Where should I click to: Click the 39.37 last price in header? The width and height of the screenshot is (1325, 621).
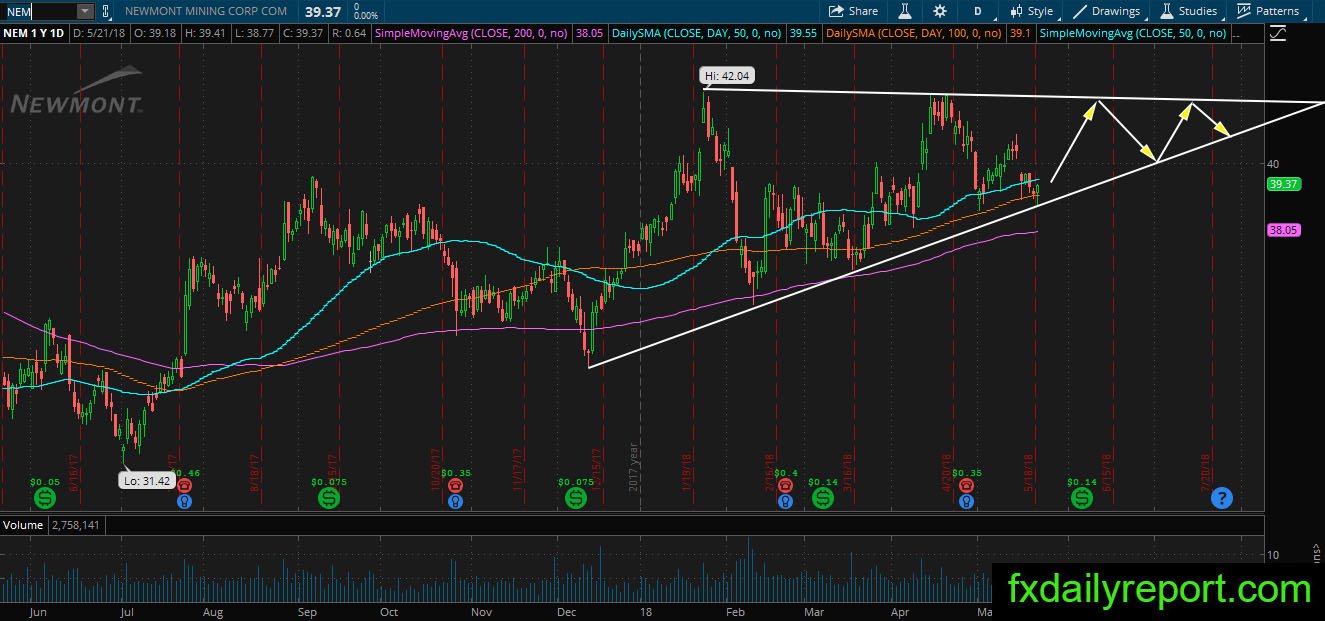[322, 11]
